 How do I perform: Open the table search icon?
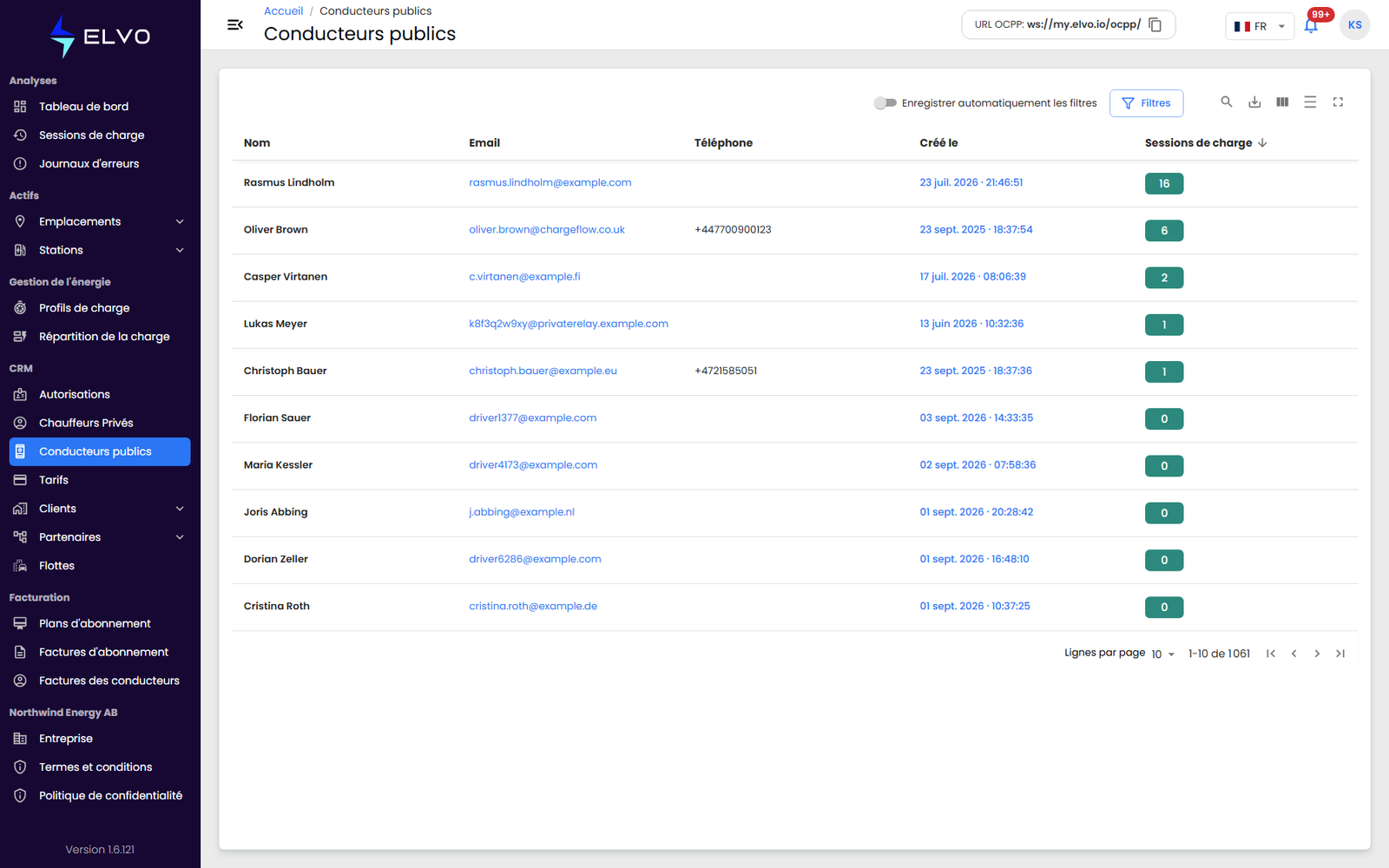[1227, 102]
